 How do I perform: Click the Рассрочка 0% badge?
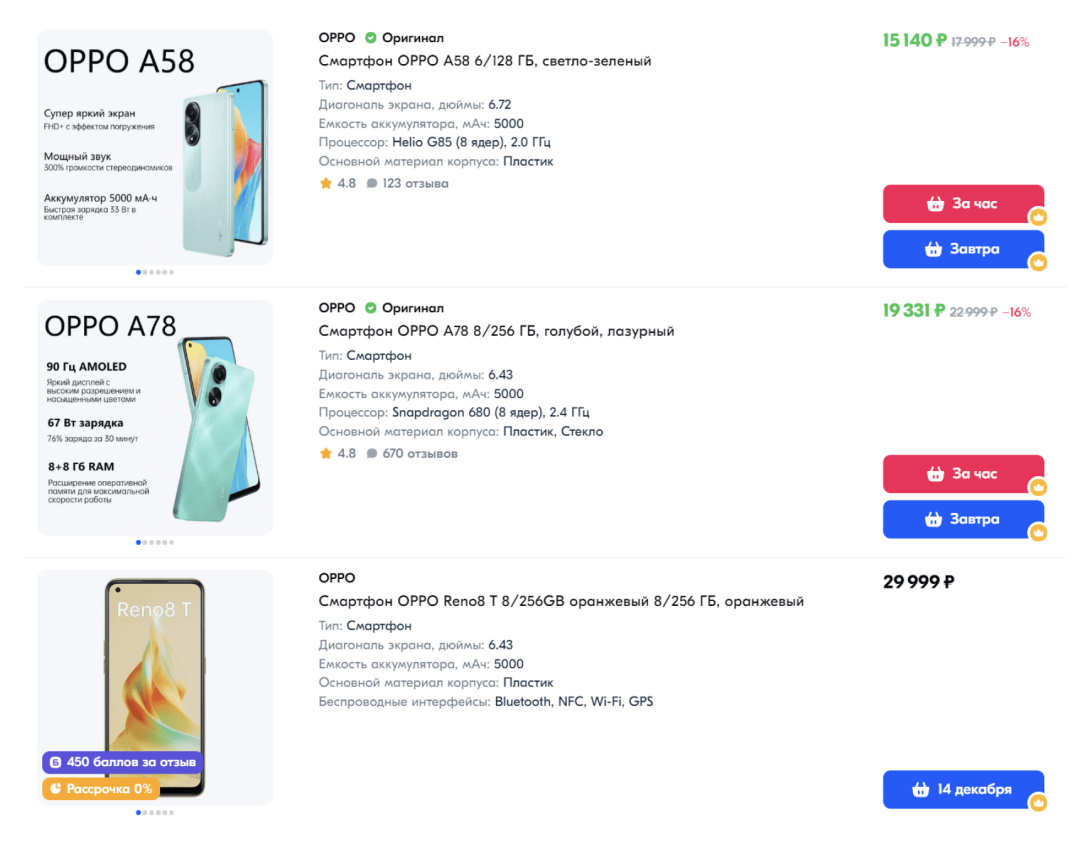[101, 789]
